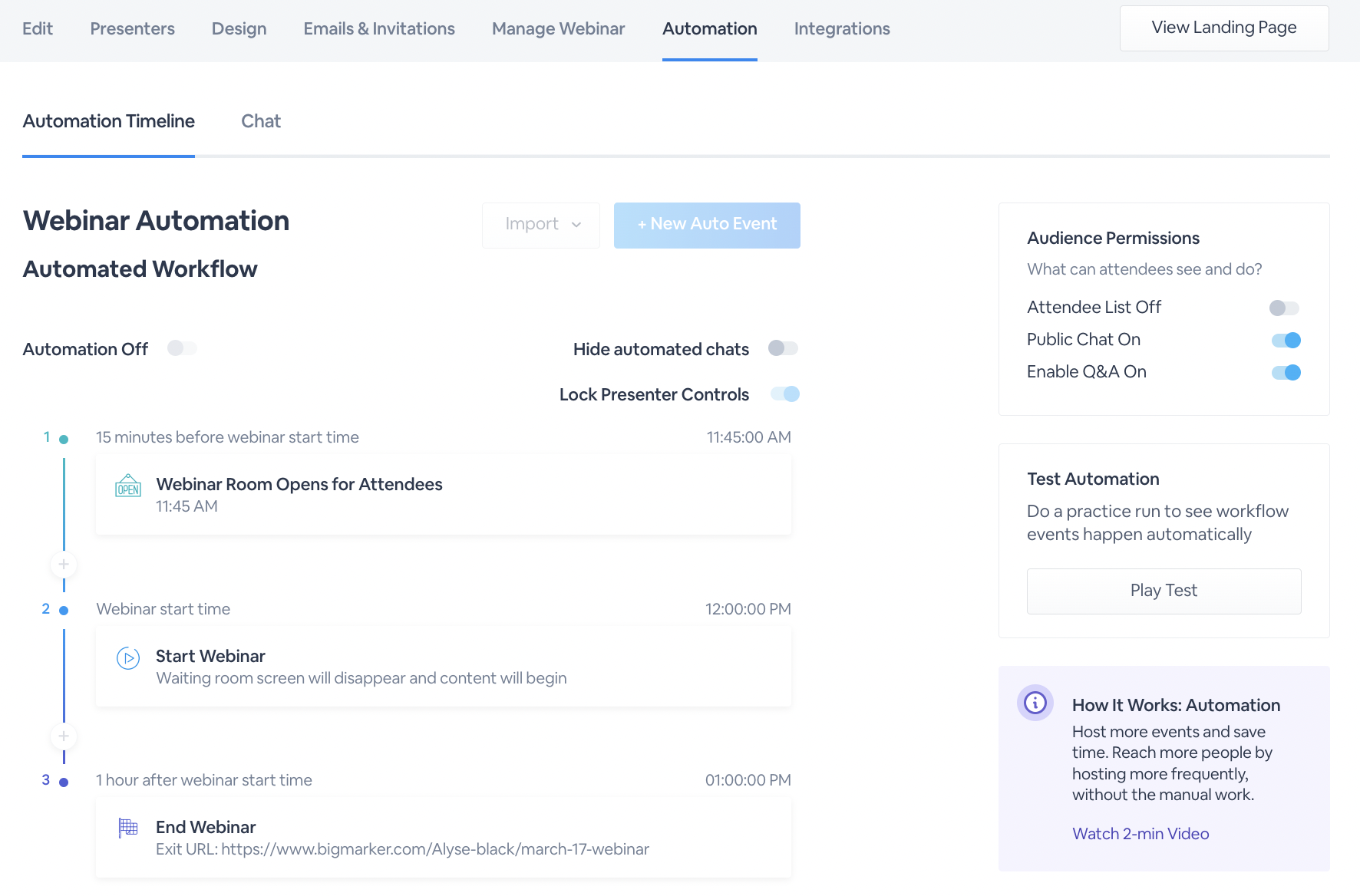The image size is (1360, 896).
Task: Click the exit icon next to End Webinar
Action: [127, 828]
